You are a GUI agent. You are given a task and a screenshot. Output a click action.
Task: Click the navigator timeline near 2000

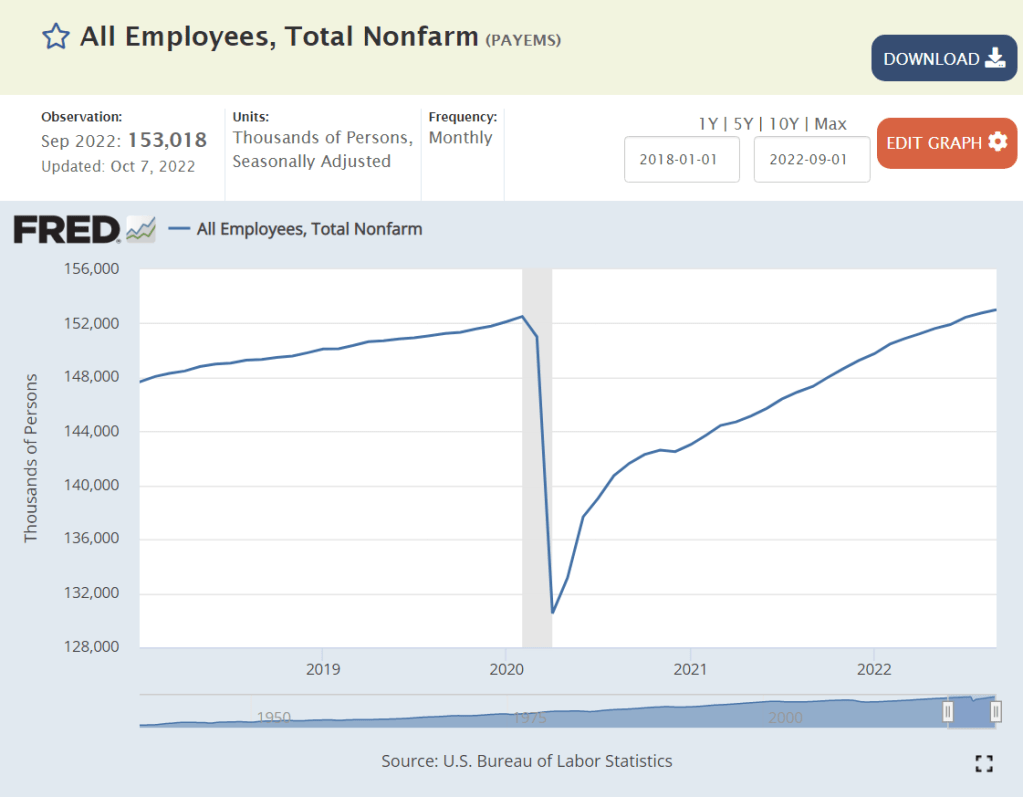[785, 716]
